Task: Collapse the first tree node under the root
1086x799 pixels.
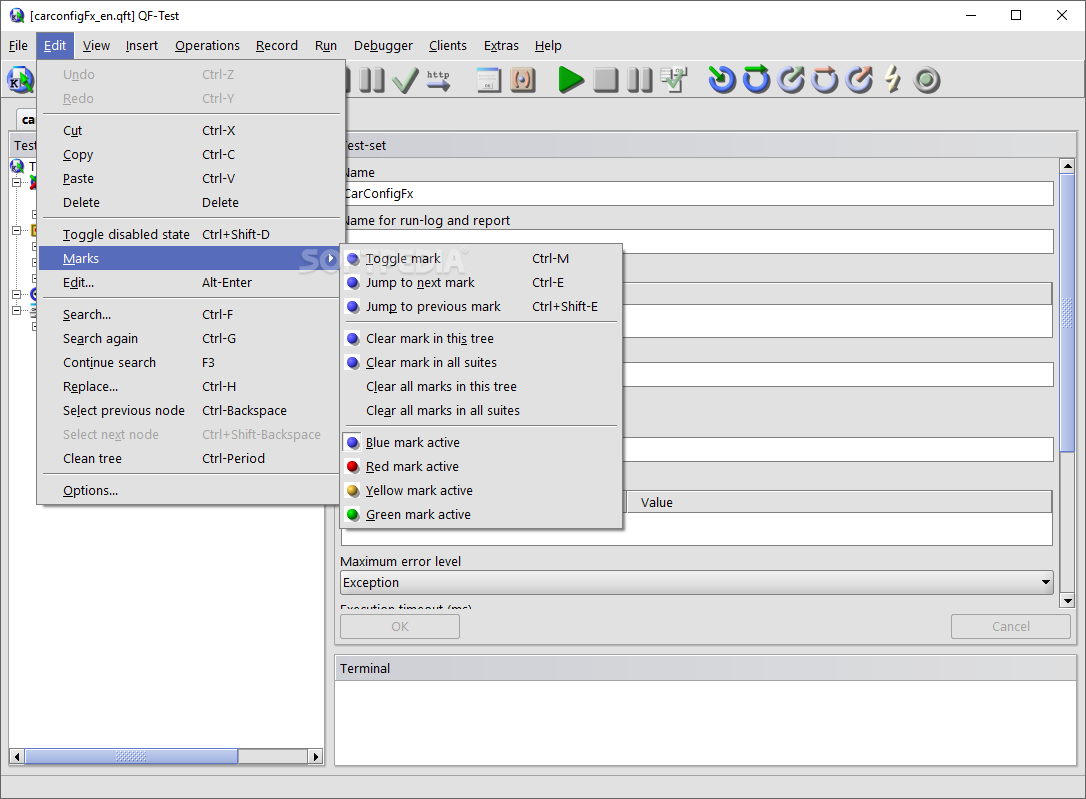Action: coord(16,183)
